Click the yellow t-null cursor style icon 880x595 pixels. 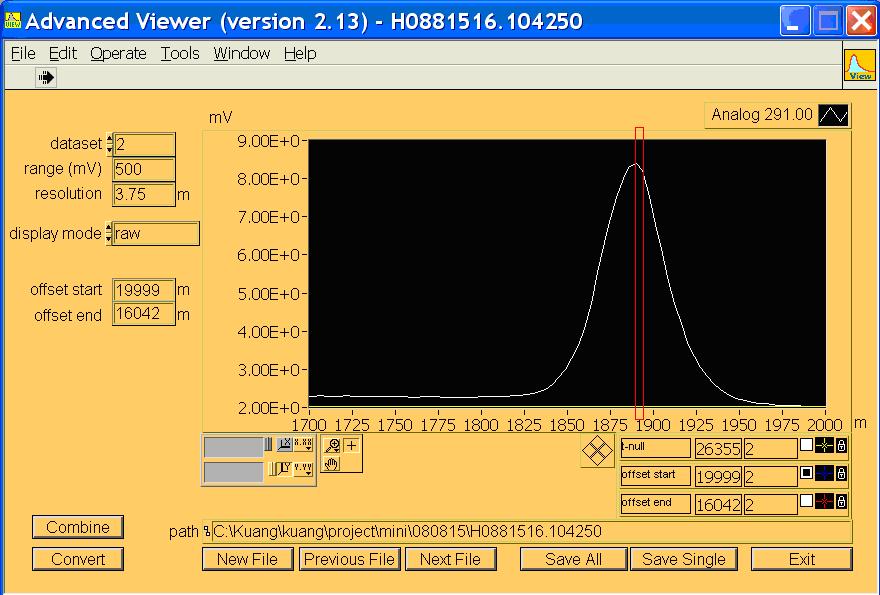click(824, 446)
